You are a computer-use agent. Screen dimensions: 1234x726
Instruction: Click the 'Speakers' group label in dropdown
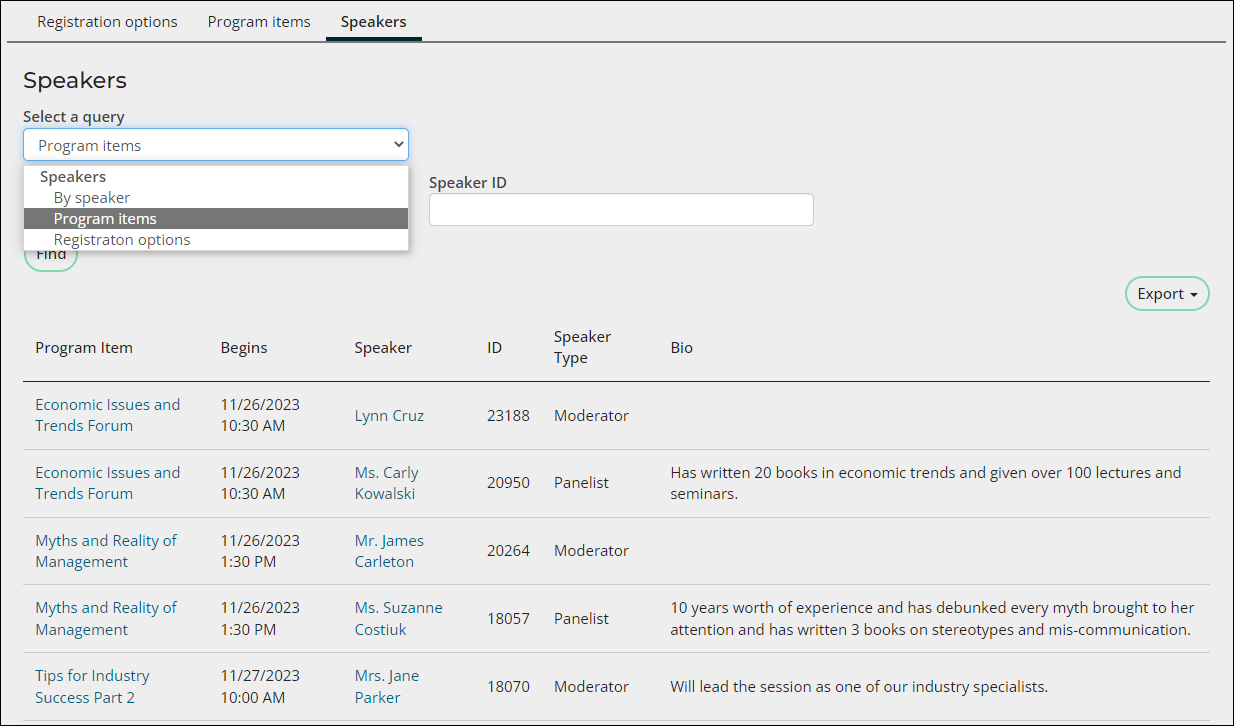(x=73, y=177)
